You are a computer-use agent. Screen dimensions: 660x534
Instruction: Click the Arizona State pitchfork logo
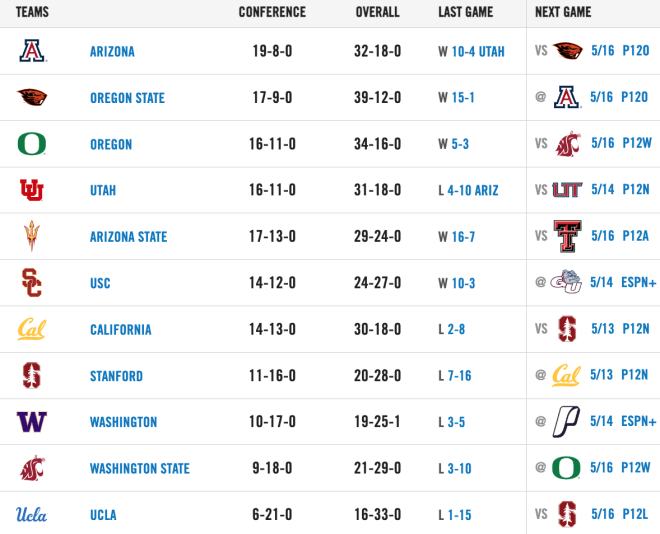pyautogui.click(x=32, y=236)
